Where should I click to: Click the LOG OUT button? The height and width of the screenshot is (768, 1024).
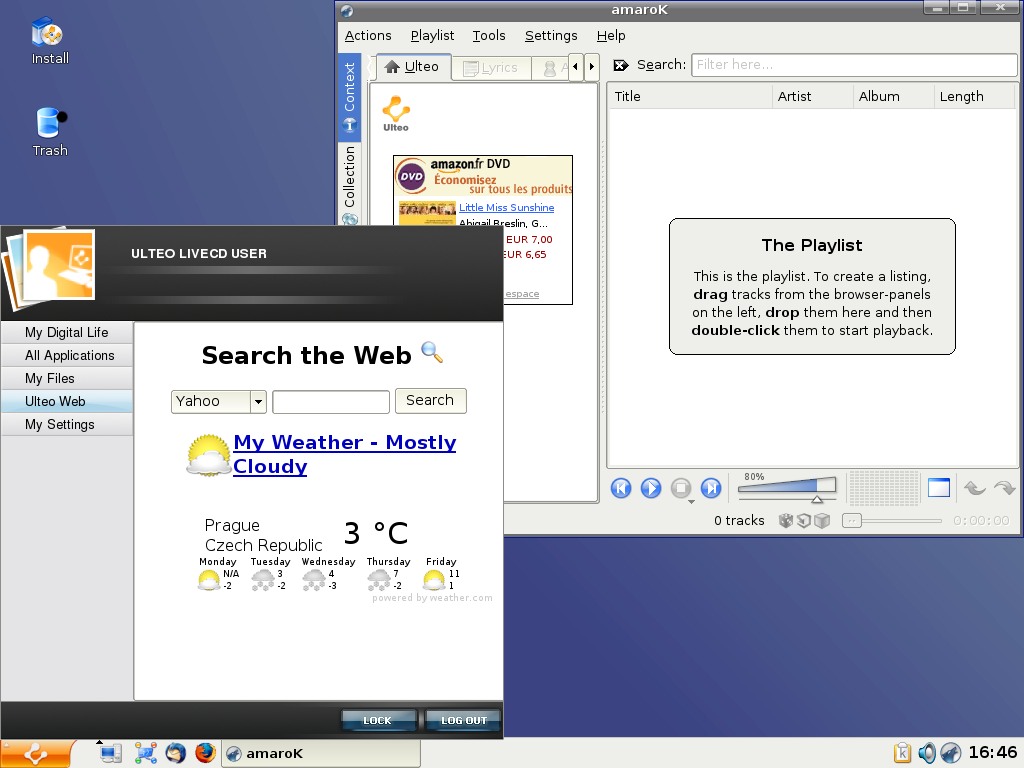point(463,720)
